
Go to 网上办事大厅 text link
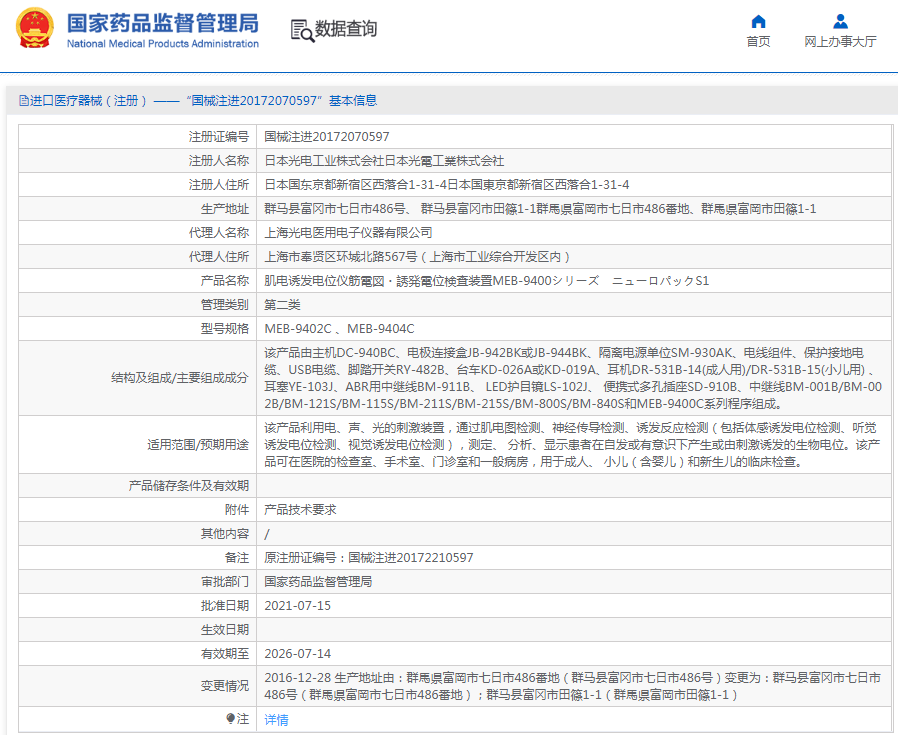click(840, 42)
